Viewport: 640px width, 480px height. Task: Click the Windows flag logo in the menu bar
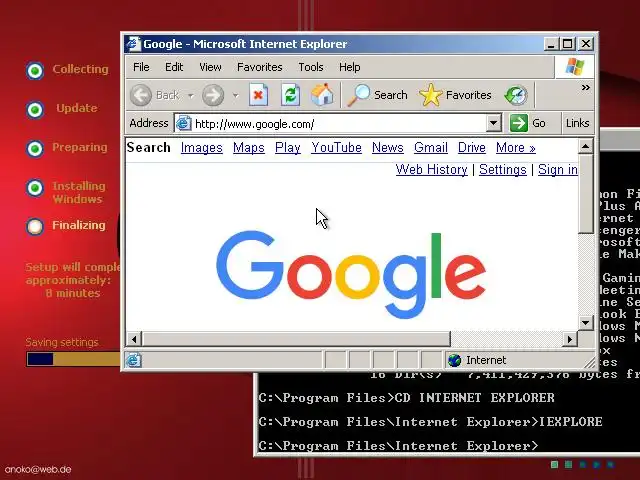tap(575, 67)
